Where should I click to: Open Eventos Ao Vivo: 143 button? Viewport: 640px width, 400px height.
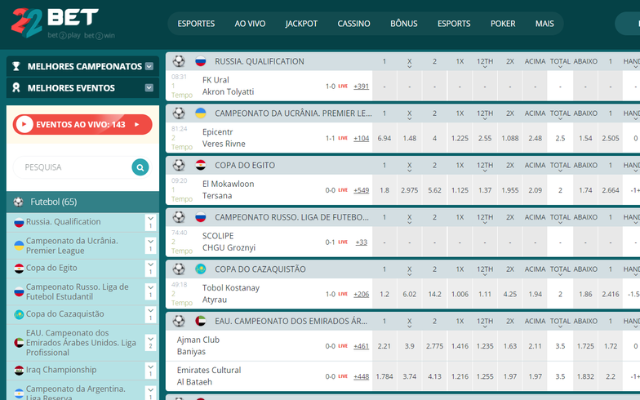(82, 124)
